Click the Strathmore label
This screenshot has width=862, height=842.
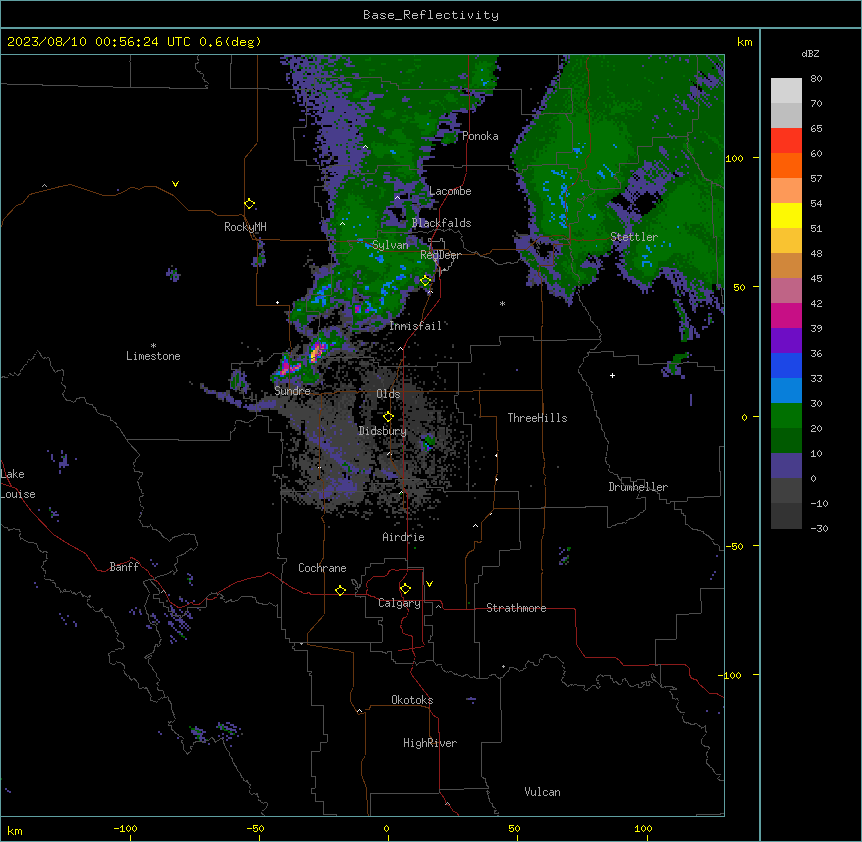(516, 608)
